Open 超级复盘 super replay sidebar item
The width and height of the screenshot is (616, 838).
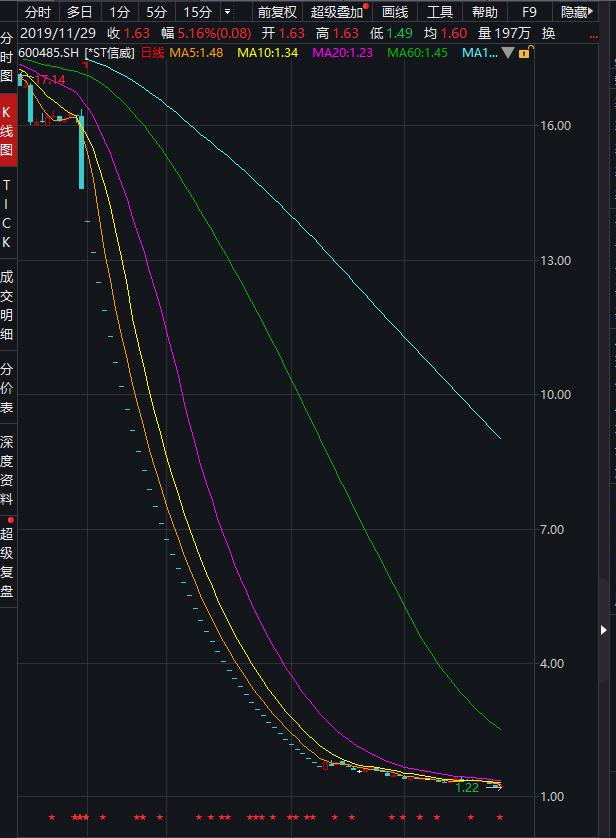click(8, 563)
